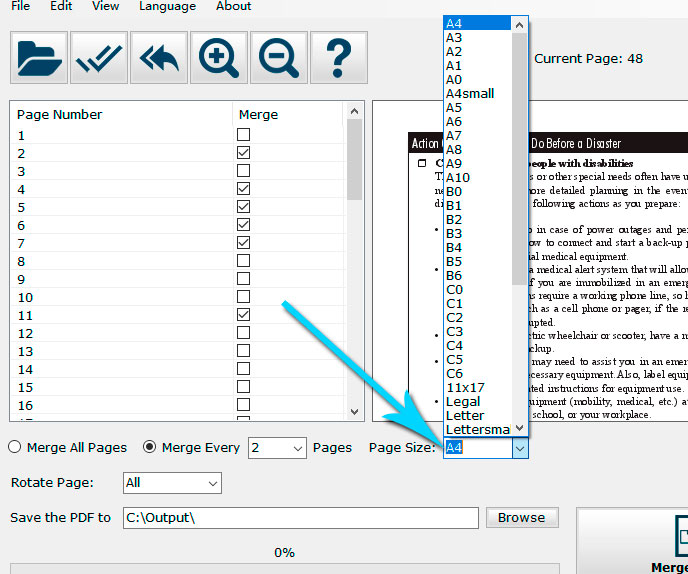Open help with the question mark icon
Screen dimensions: 688x574
tap(339, 57)
